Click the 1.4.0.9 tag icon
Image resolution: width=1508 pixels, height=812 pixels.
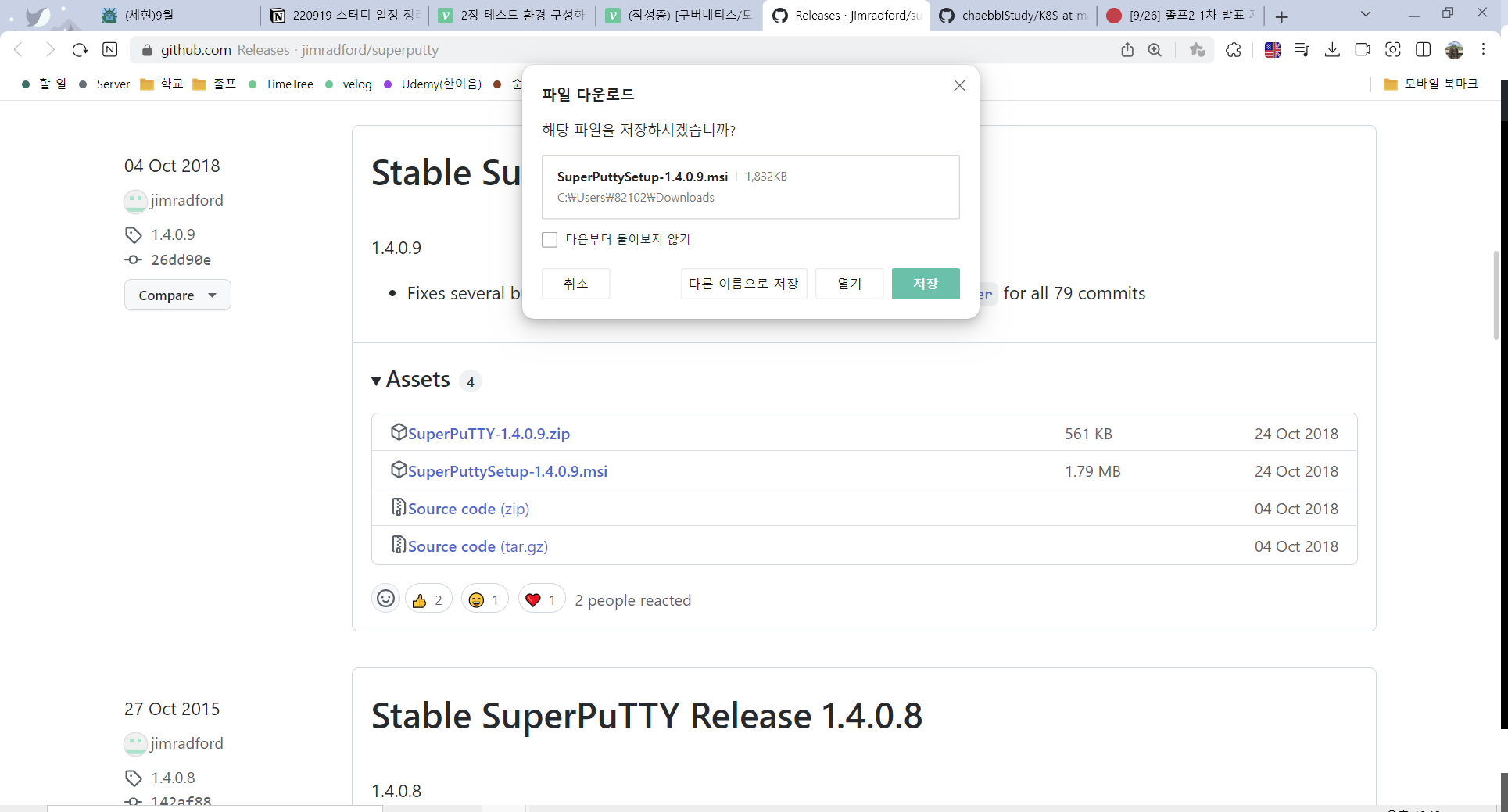[134, 235]
